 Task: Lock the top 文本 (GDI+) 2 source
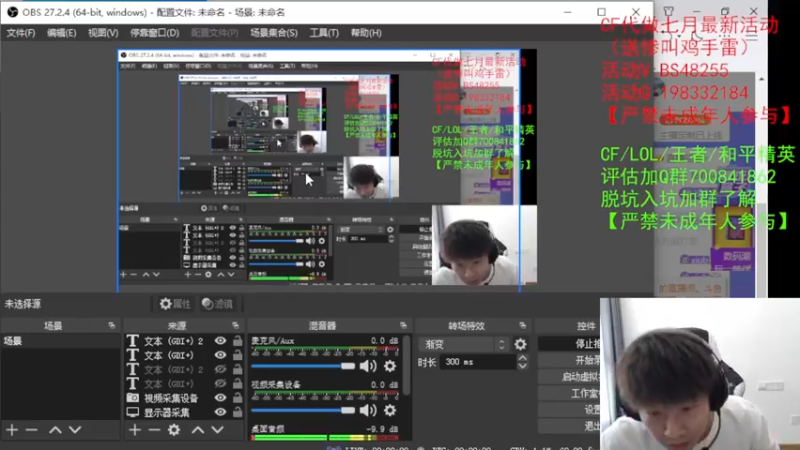pyautogui.click(x=237, y=341)
